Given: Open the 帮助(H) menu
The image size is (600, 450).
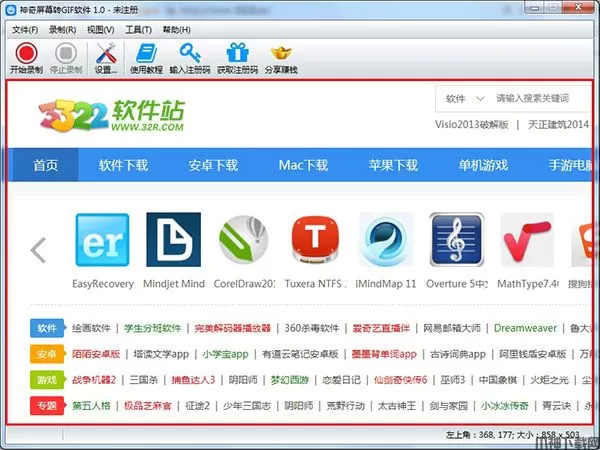Looking at the screenshot, I should [176, 30].
